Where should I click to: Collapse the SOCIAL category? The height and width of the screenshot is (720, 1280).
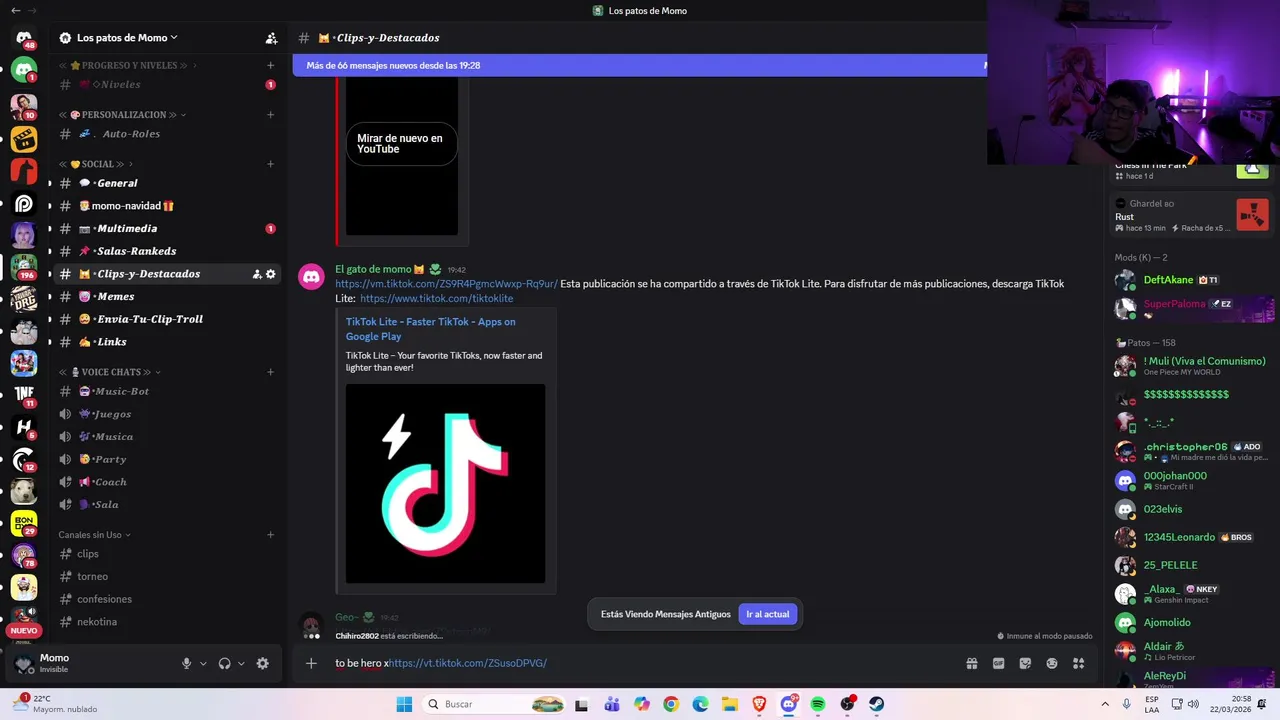pos(96,164)
